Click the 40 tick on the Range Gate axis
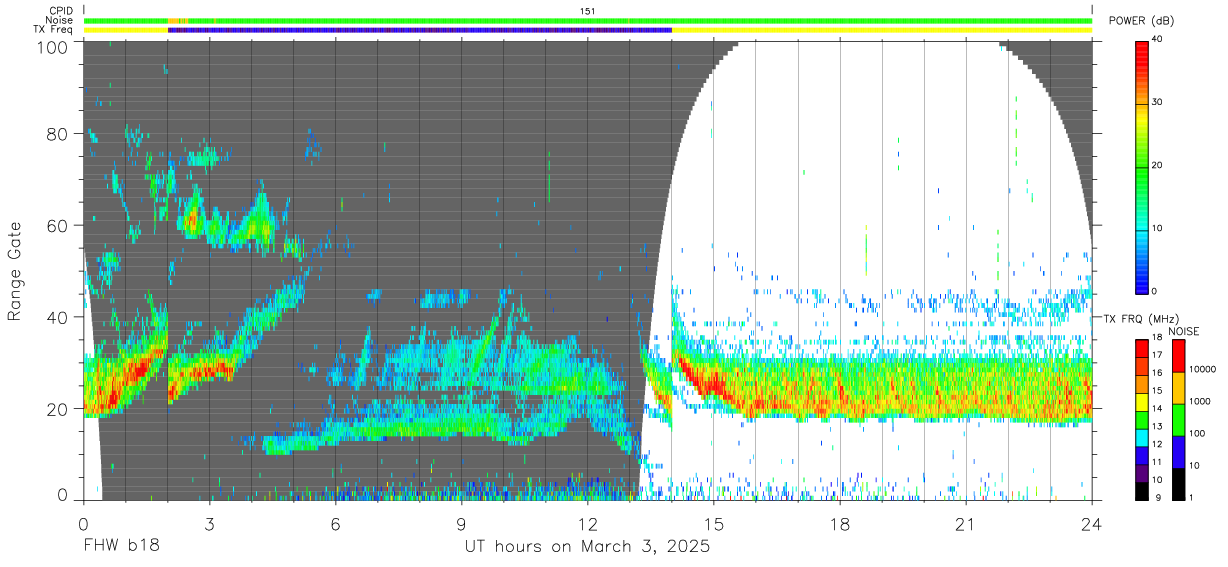Image resolution: width=1228 pixels, height=567 pixels. tap(57, 317)
